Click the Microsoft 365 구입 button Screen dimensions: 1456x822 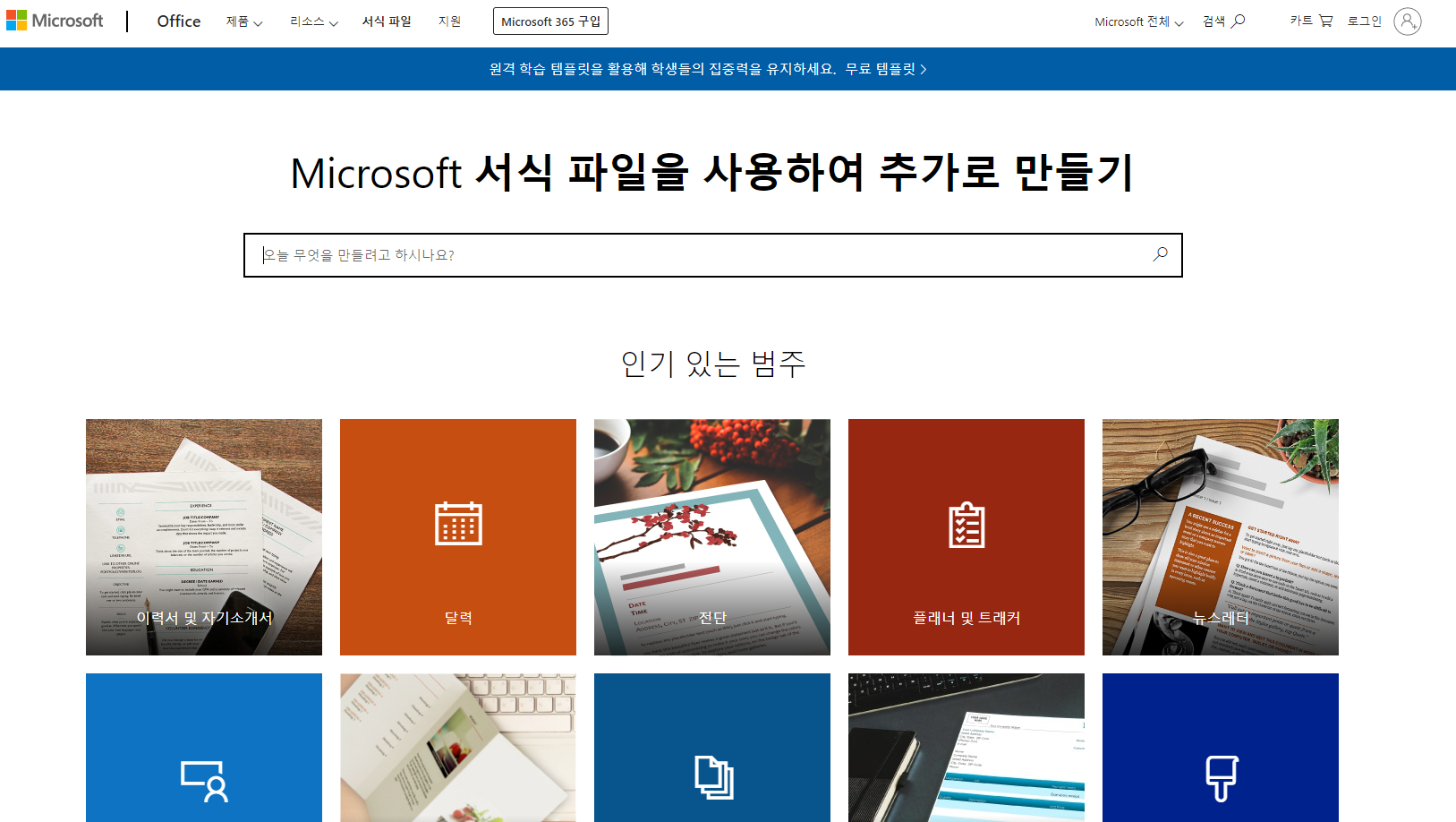point(550,21)
